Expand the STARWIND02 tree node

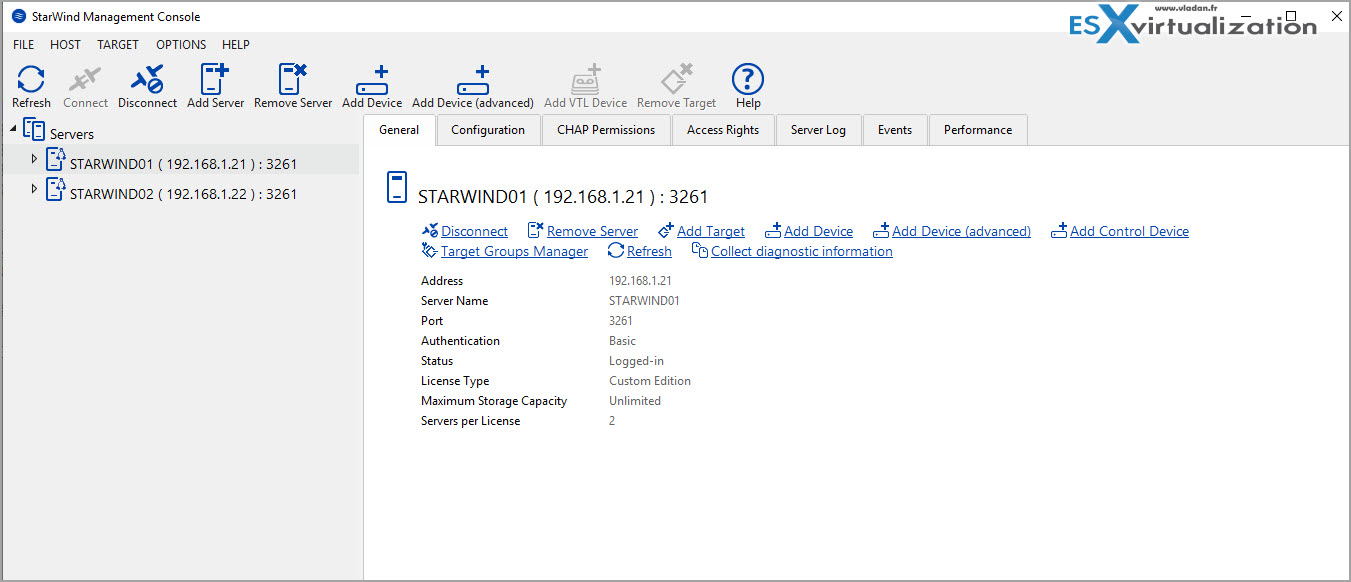point(34,189)
